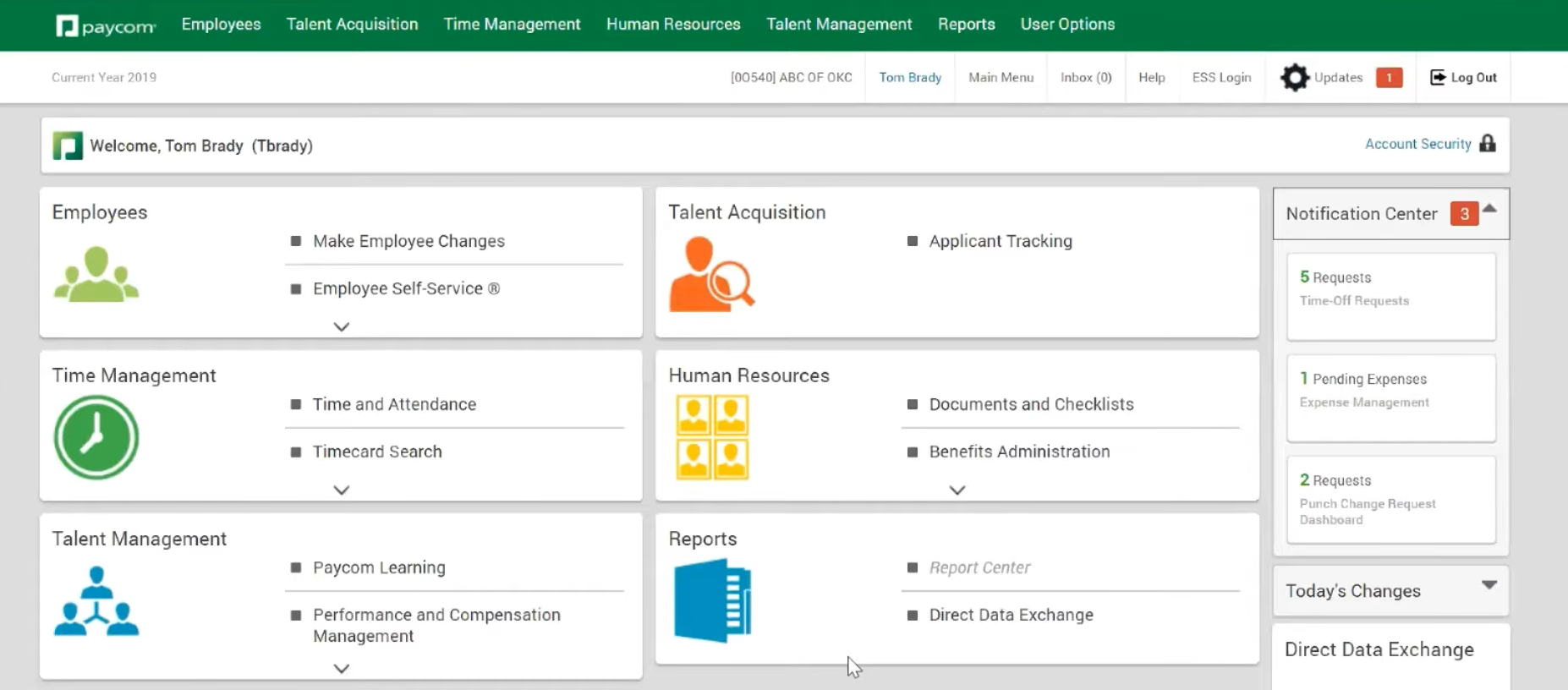Expand the Employees card options chevron
The height and width of the screenshot is (690, 1568).
tap(341, 326)
